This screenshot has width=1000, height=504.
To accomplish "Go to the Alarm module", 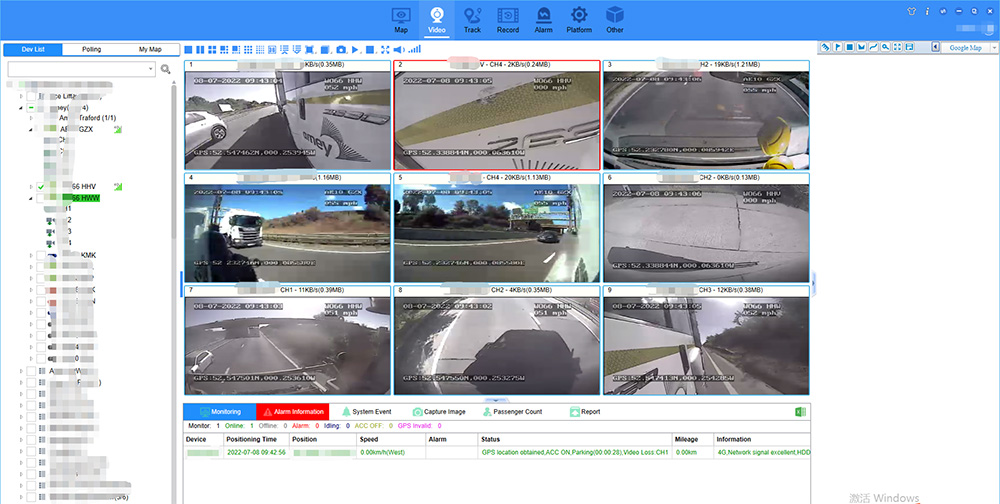I will [543, 18].
